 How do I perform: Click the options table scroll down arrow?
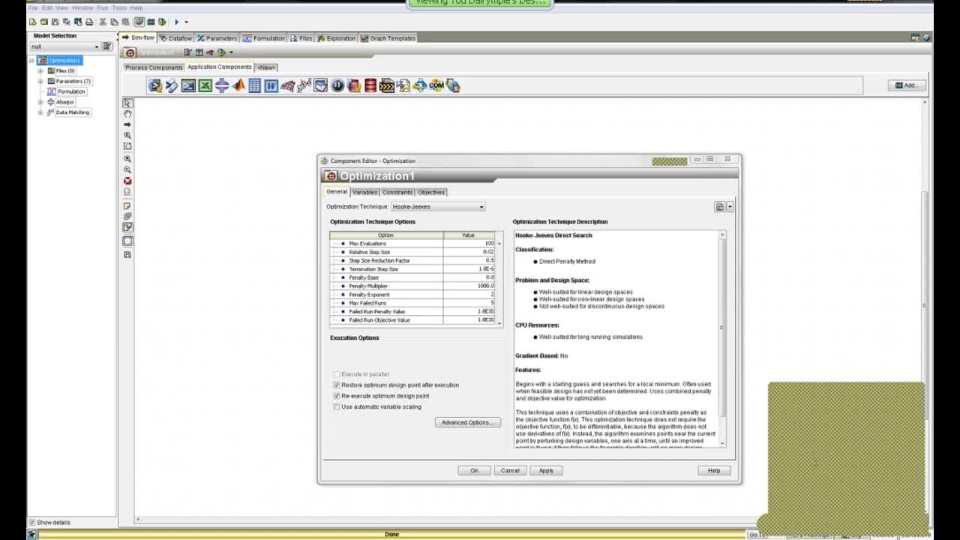[500, 323]
